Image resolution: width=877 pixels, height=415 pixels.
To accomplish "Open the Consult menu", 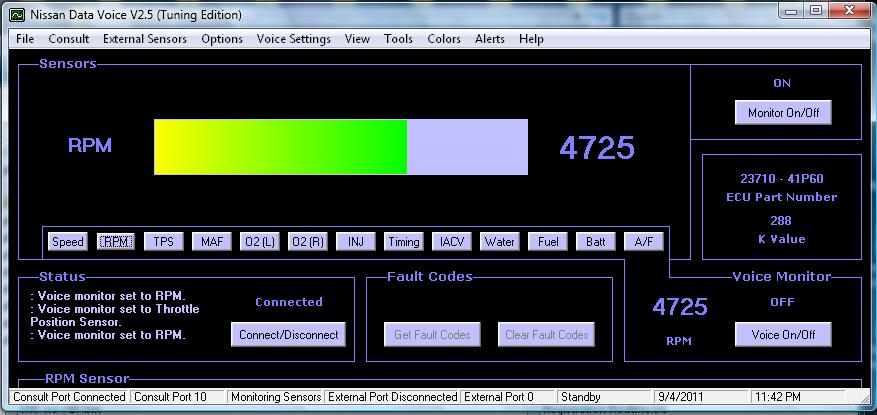I will (x=69, y=39).
